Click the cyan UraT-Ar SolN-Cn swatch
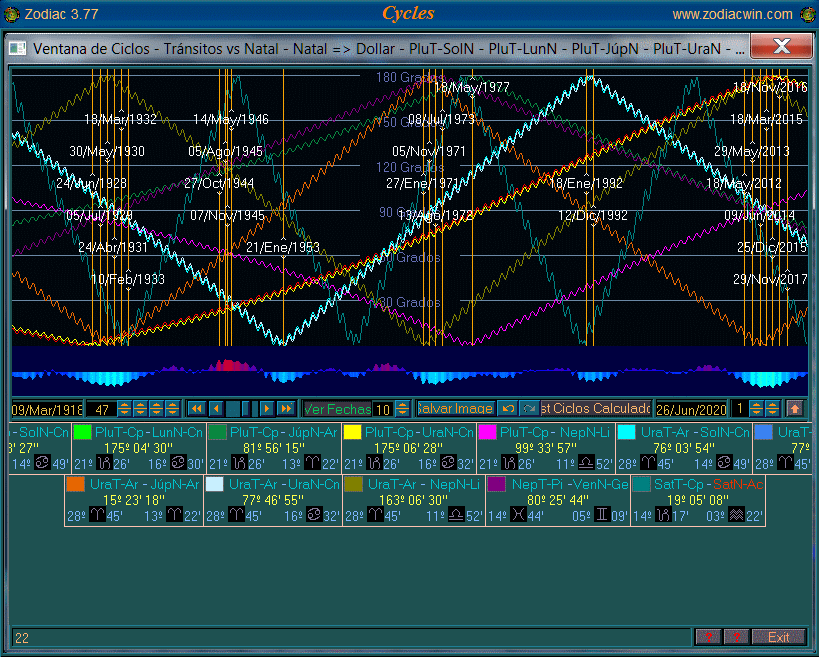This screenshot has height=657, width=819. [626, 432]
